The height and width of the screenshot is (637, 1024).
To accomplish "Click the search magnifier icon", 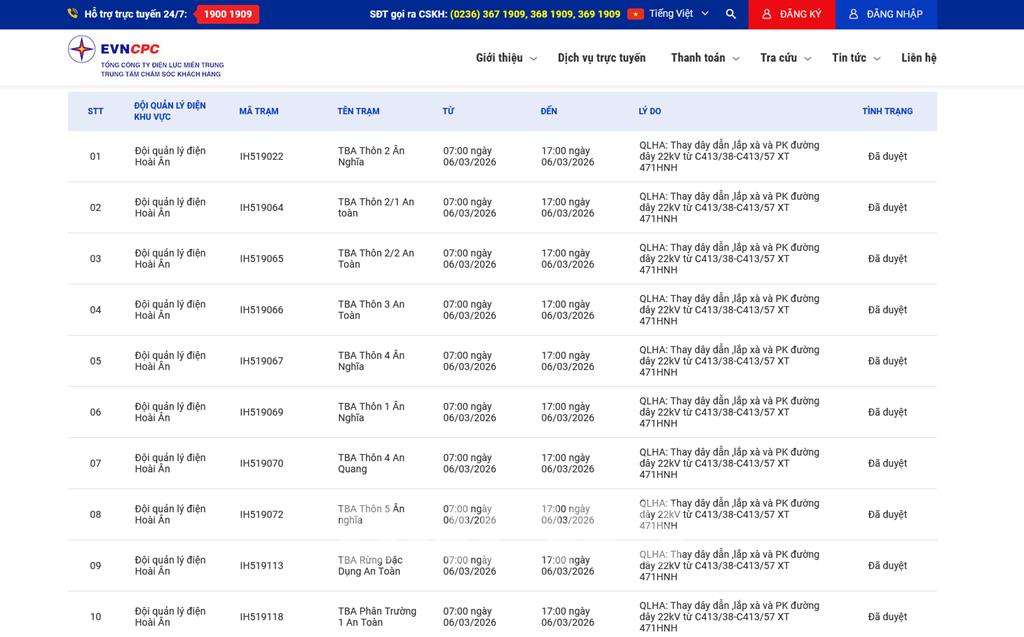I will tap(731, 14).
